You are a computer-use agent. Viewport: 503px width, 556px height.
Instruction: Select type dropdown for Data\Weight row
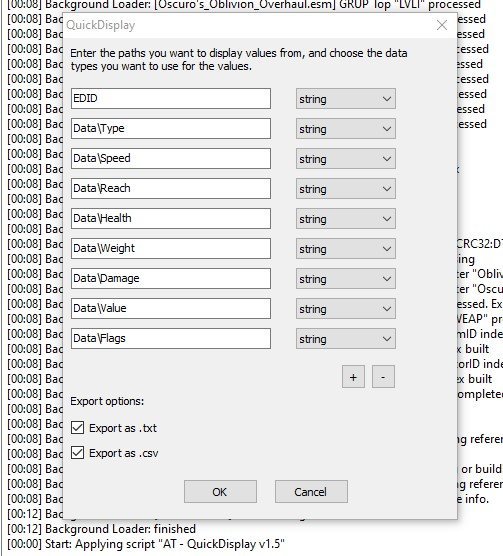click(x=346, y=248)
